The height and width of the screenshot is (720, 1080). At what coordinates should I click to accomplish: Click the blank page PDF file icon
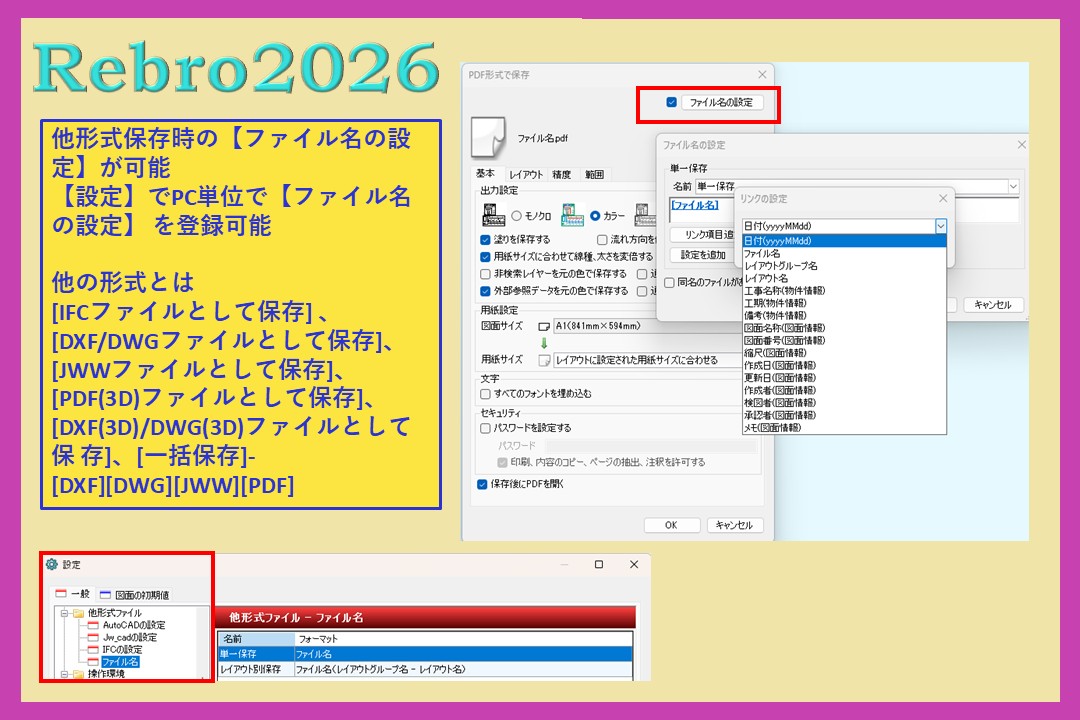pyautogui.click(x=488, y=137)
